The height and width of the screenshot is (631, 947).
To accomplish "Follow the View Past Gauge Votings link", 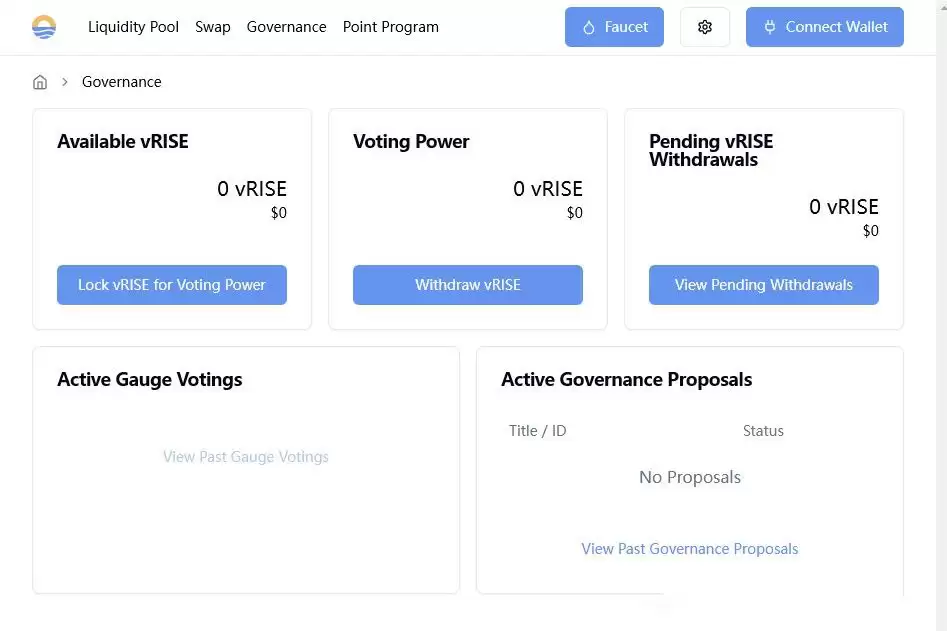I will 246,457.
